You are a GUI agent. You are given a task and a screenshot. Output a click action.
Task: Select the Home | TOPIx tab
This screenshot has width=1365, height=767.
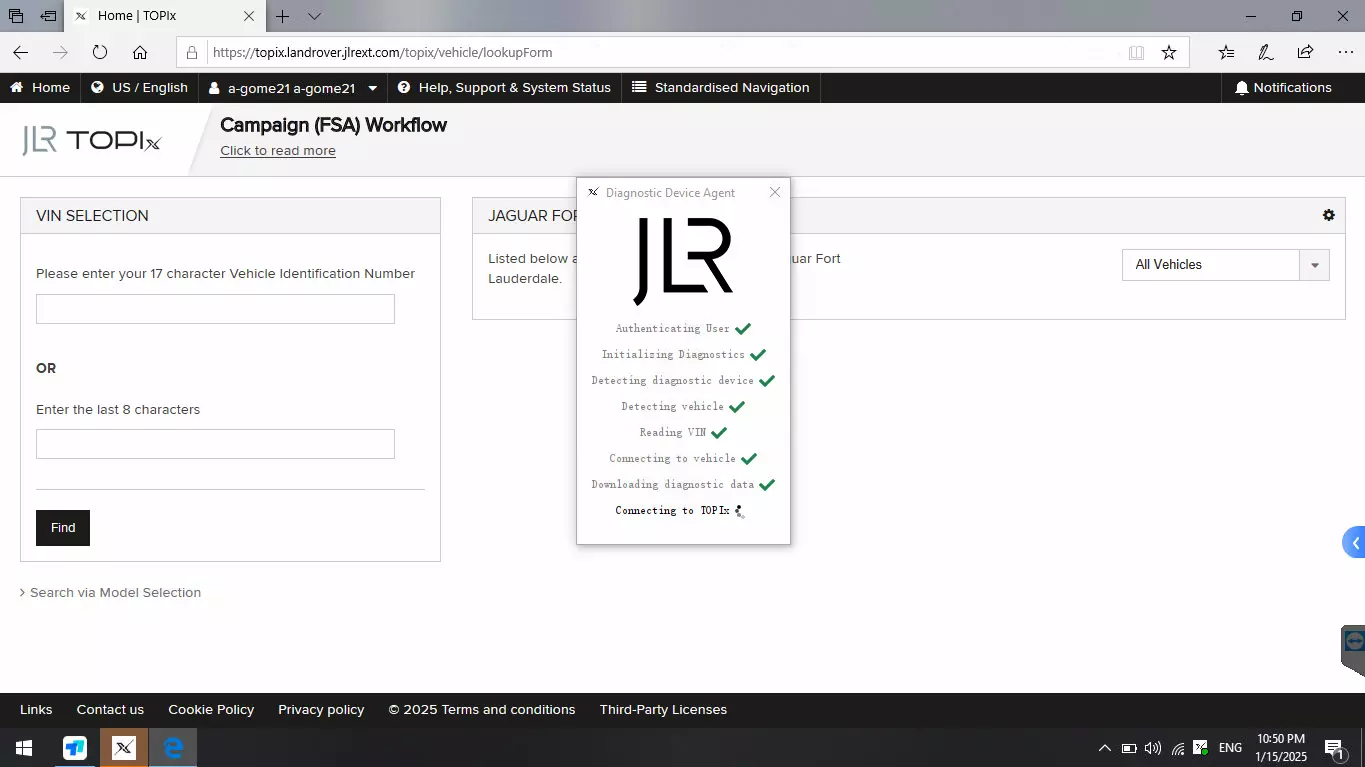coord(165,16)
